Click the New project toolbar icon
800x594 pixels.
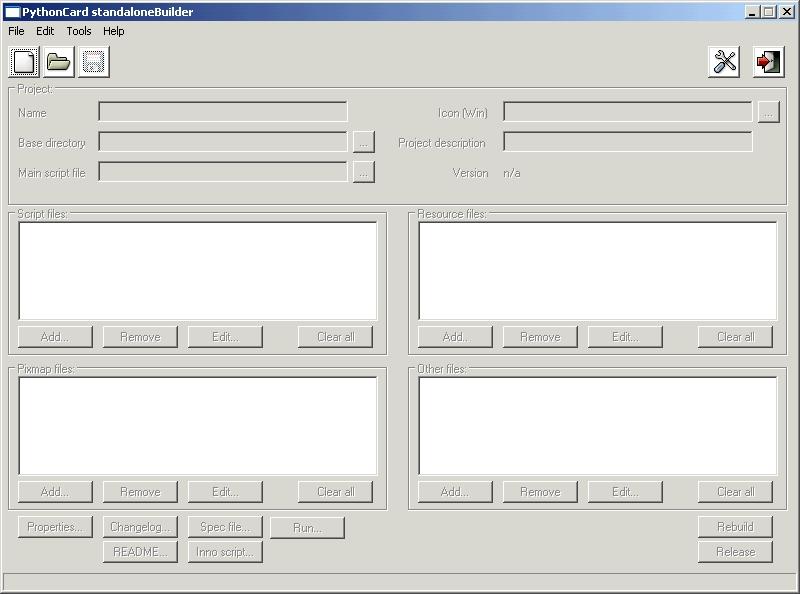click(24, 62)
